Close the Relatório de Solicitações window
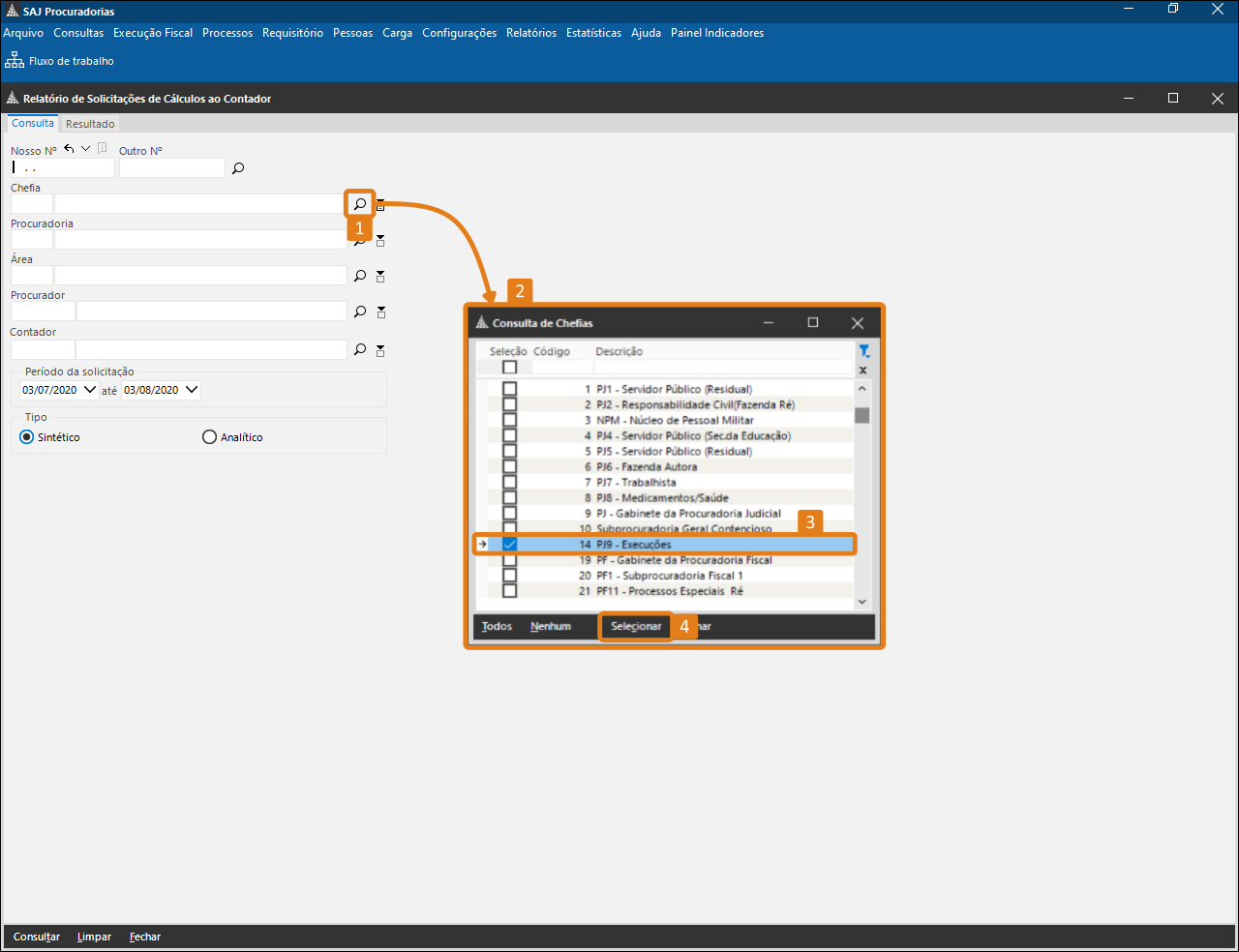1239x952 pixels. [1218, 99]
